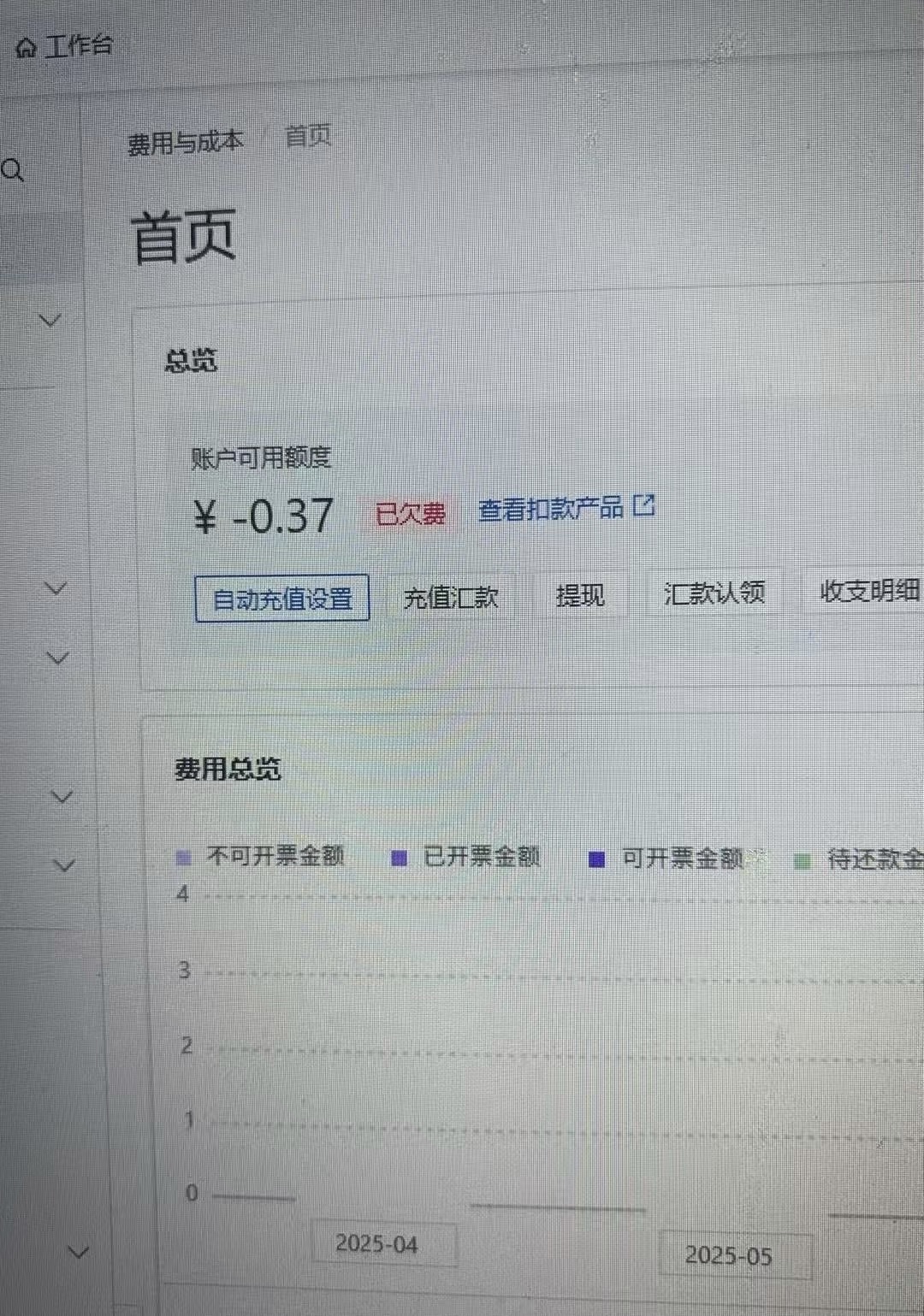Image resolution: width=924 pixels, height=1316 pixels.
Task: Go to 费用与成本 in the breadcrumb
Action: tap(186, 142)
